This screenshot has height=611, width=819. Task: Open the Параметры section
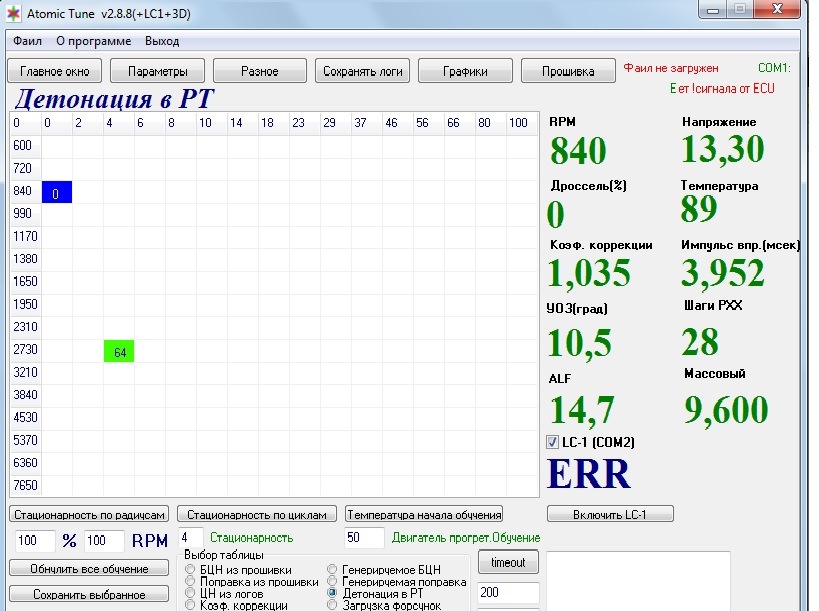pos(157,71)
